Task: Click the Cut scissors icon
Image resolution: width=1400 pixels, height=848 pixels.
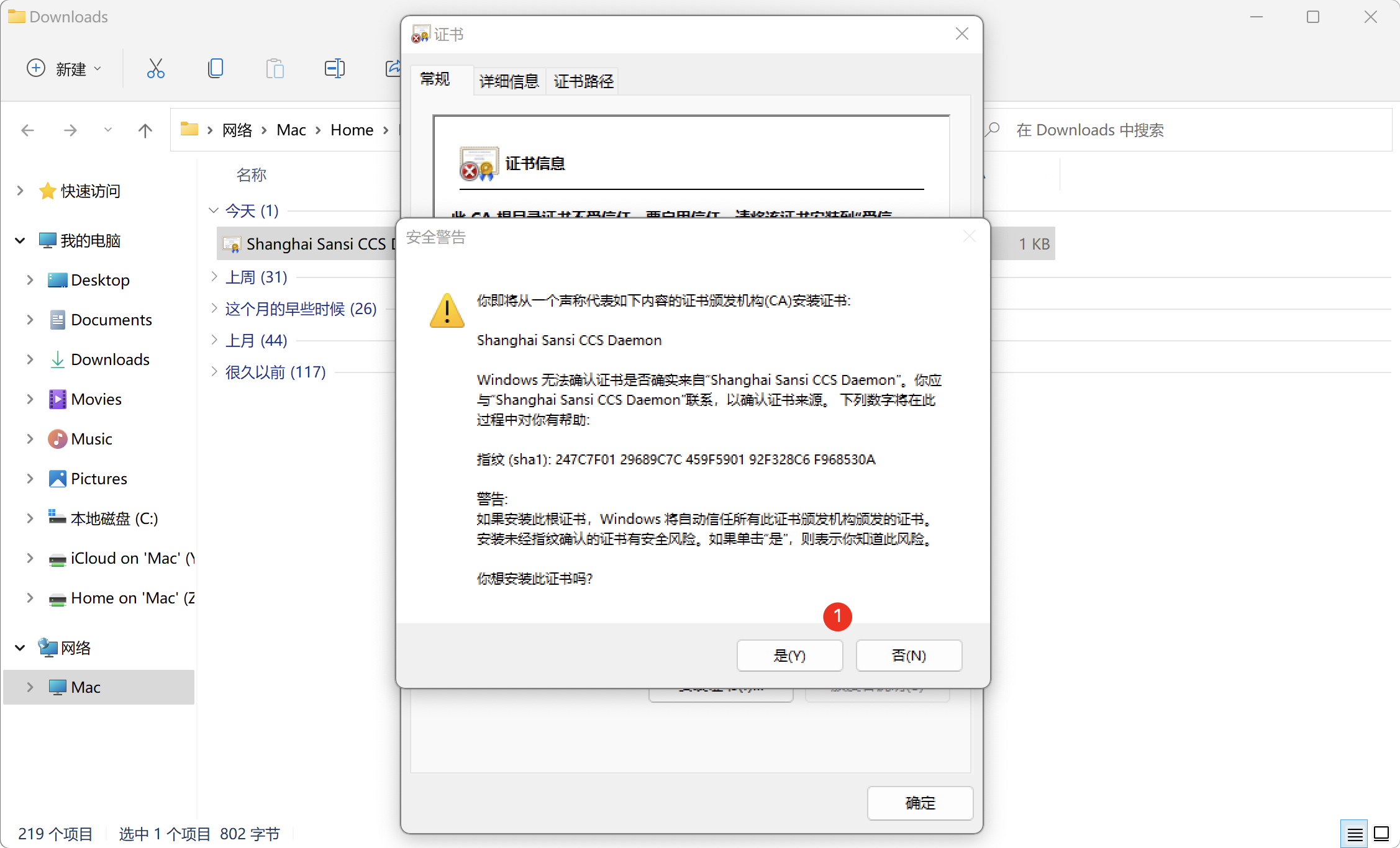Action: click(155, 68)
